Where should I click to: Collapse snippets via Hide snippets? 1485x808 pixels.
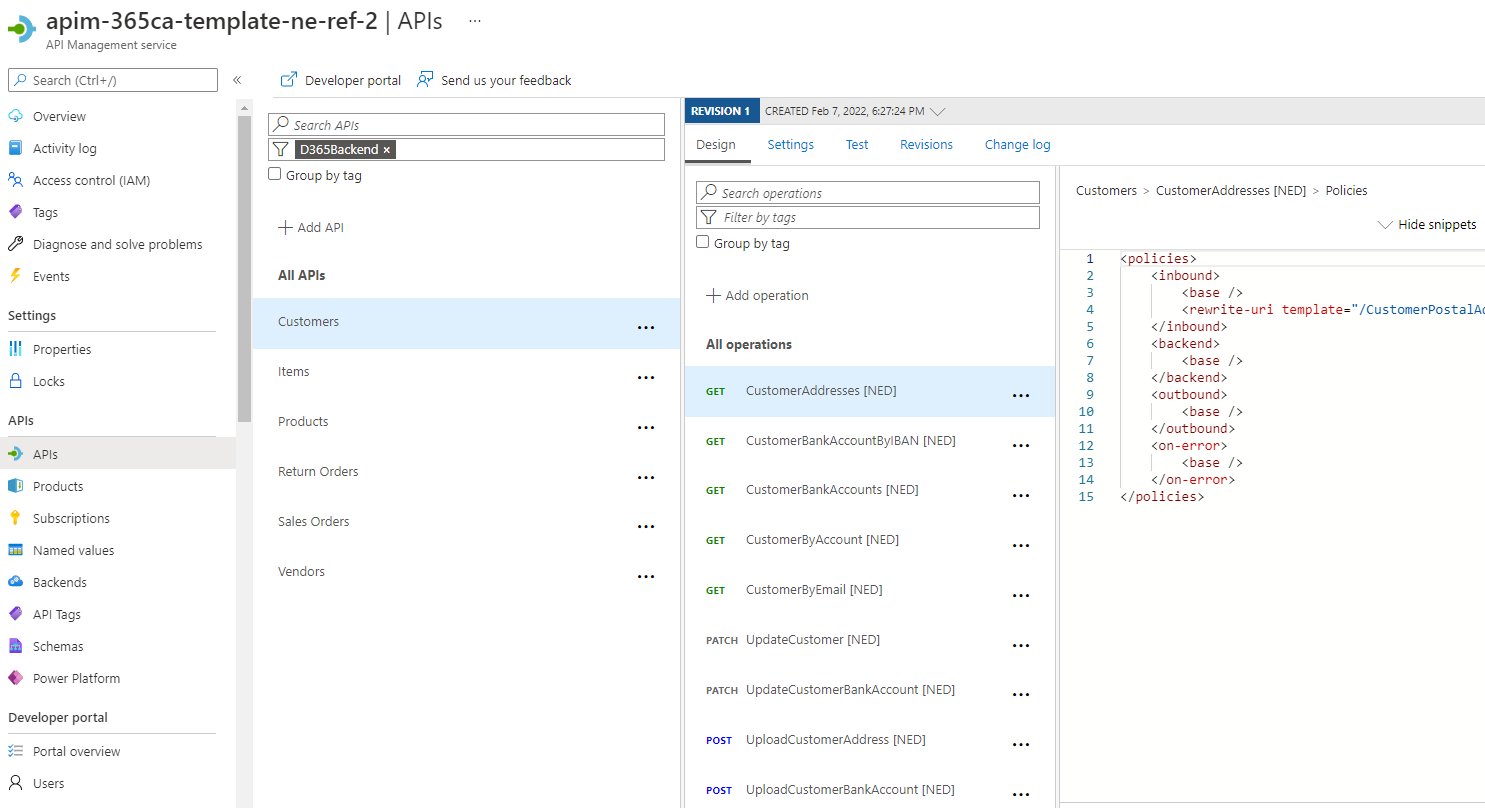(1427, 225)
